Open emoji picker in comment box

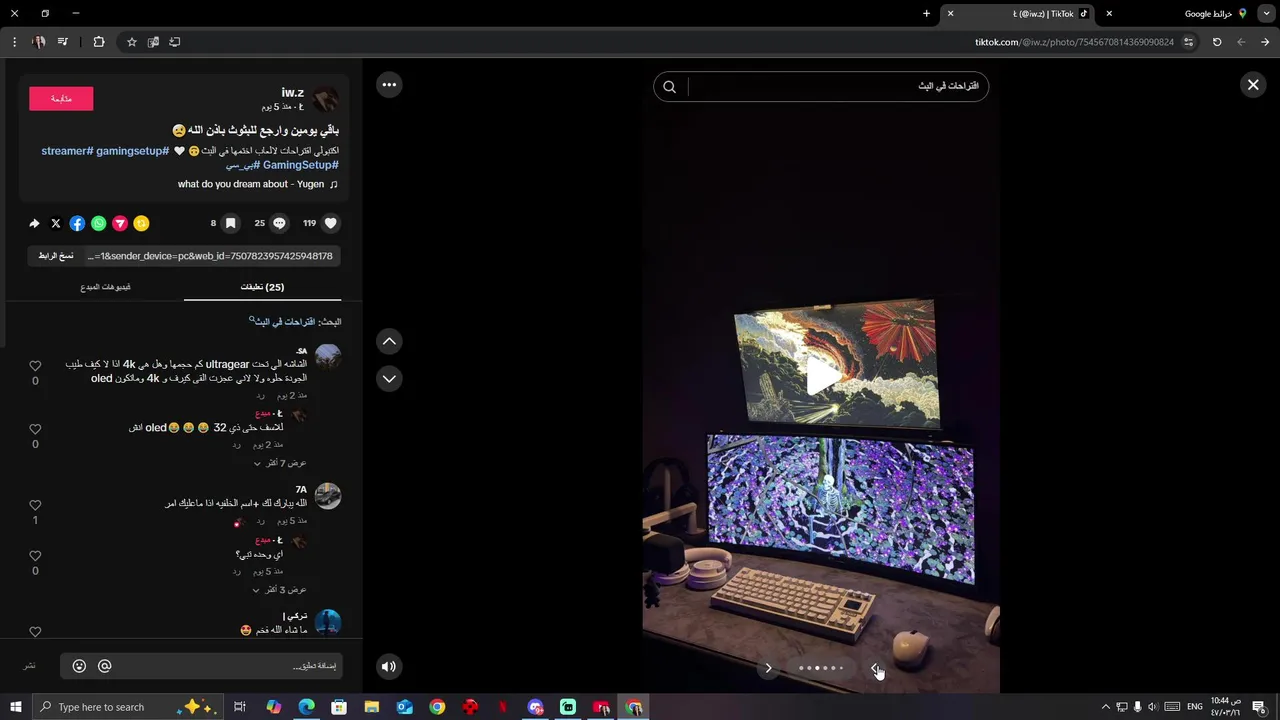pos(79,666)
